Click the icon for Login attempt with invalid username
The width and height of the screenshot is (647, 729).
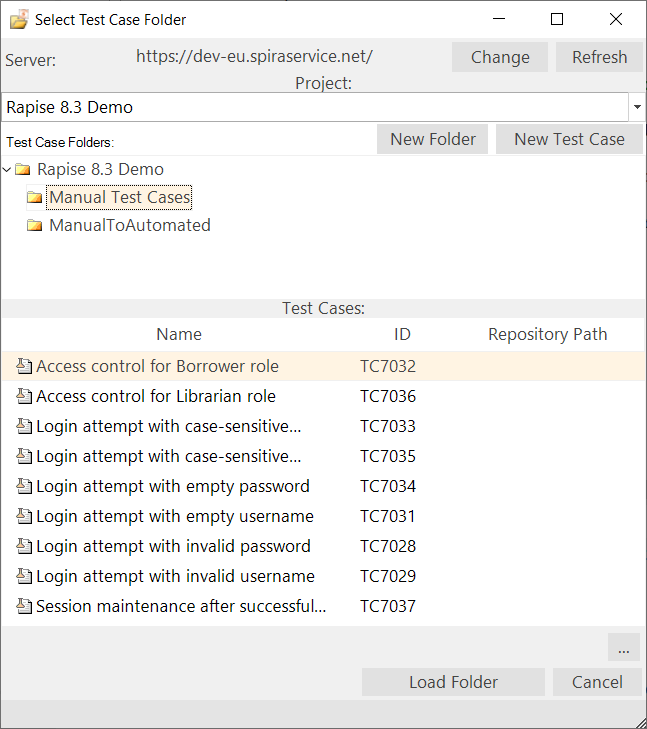click(x=25, y=576)
